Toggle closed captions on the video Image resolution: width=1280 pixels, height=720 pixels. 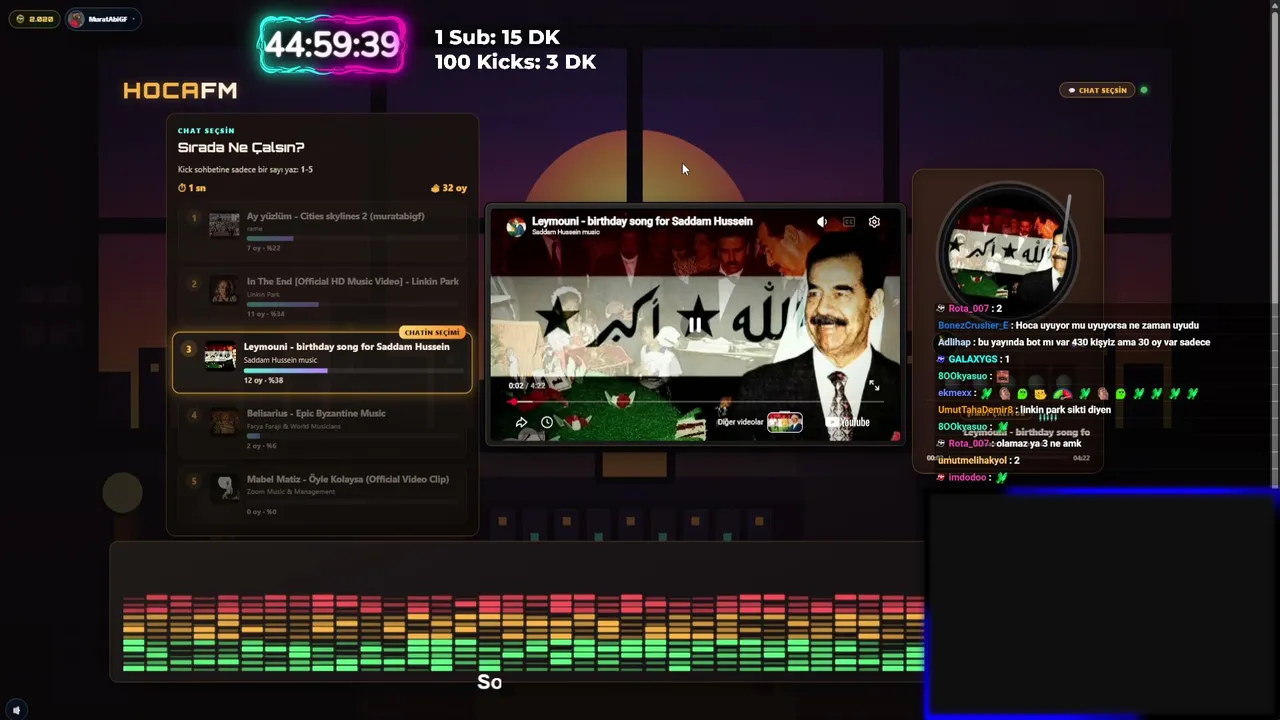click(849, 222)
